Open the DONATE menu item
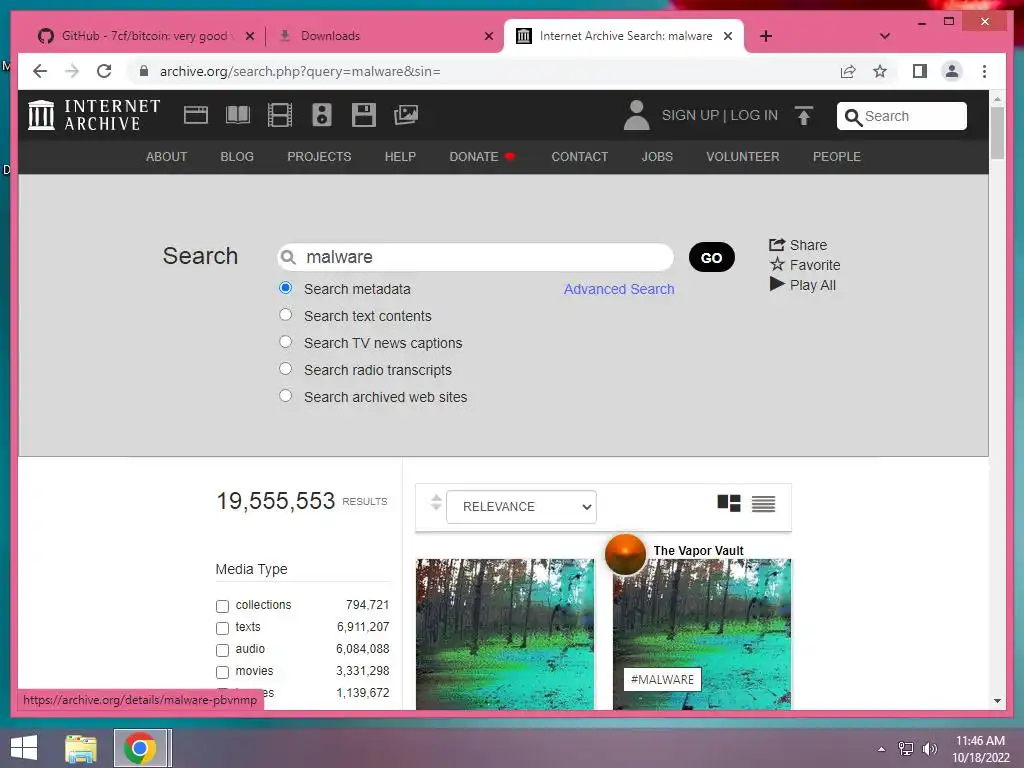This screenshot has height=768, width=1024. 482,157
